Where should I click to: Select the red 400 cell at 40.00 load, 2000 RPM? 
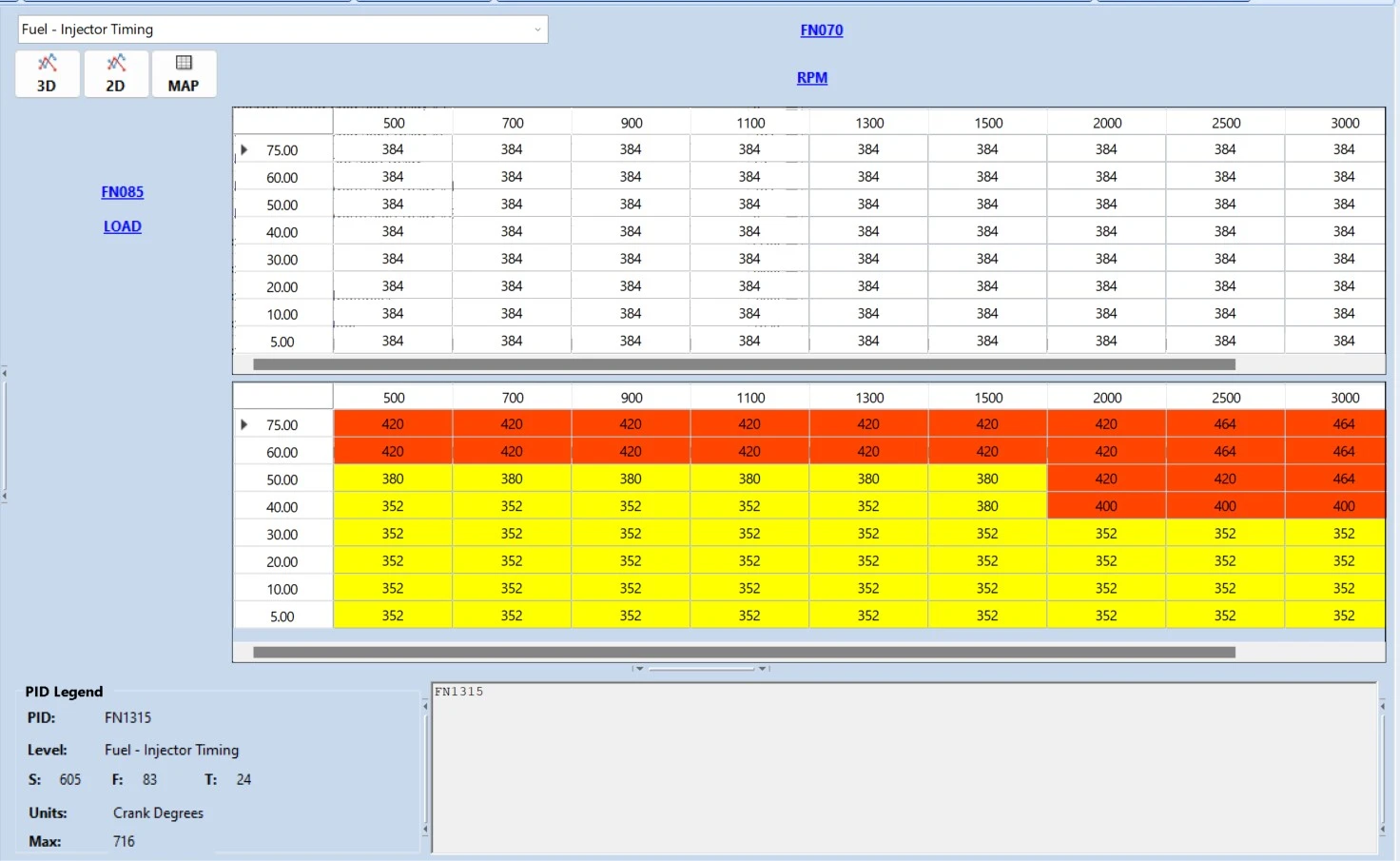point(1106,506)
